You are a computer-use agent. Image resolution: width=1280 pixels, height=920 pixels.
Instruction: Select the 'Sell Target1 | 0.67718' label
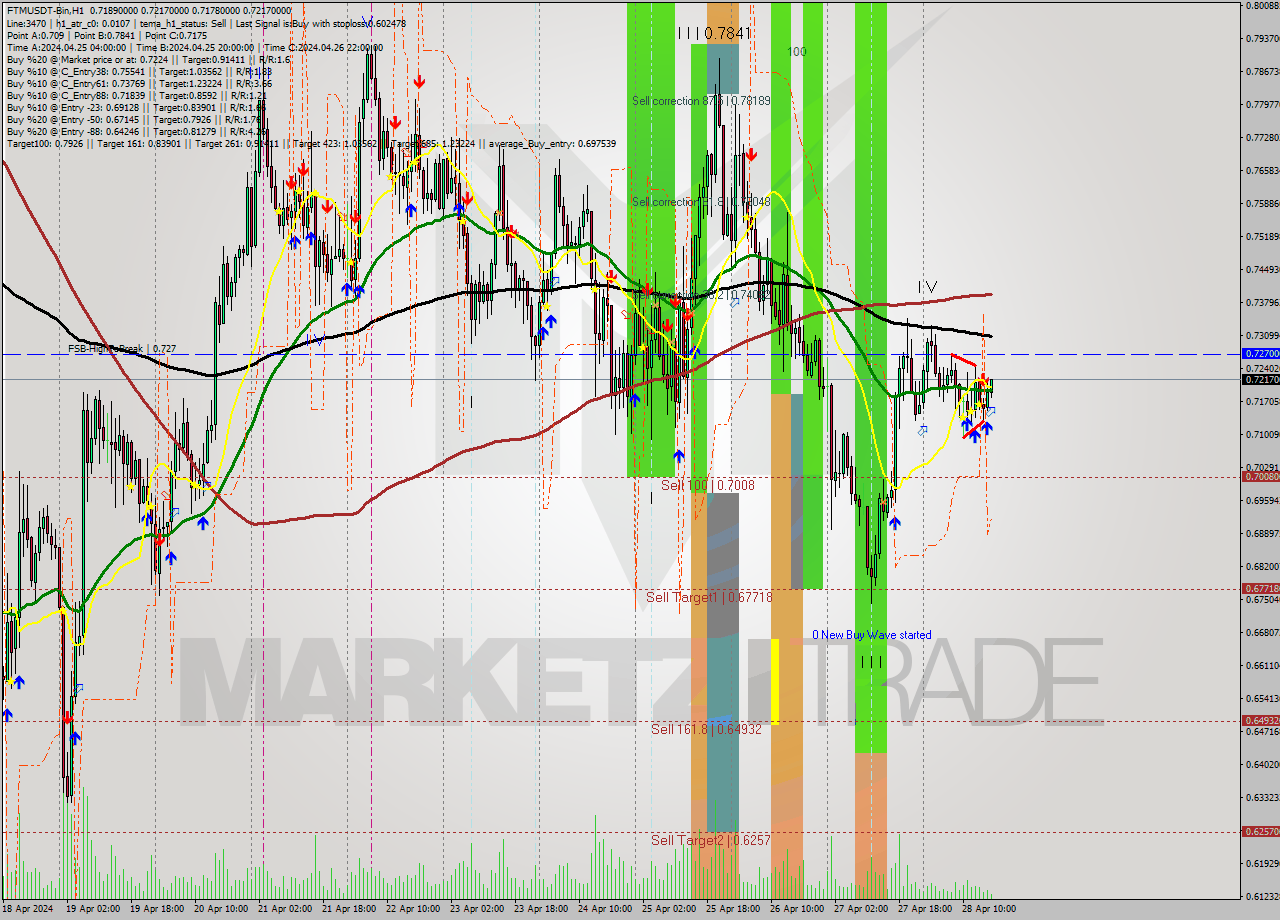click(x=709, y=597)
